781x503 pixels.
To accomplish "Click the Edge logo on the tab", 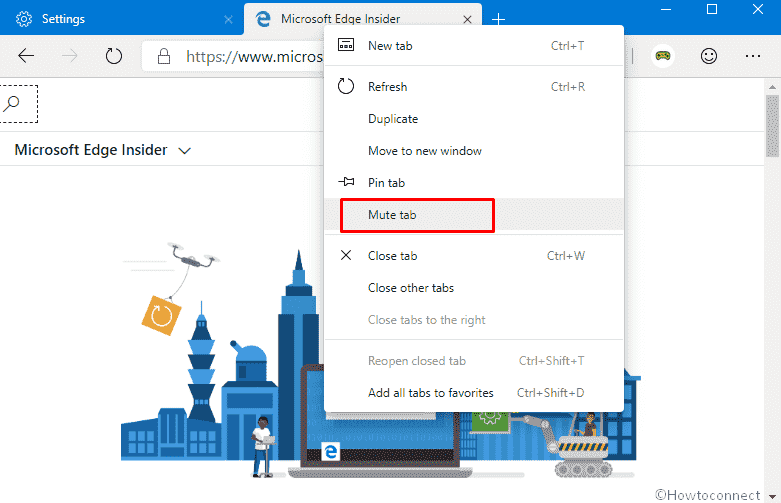I will 263,19.
